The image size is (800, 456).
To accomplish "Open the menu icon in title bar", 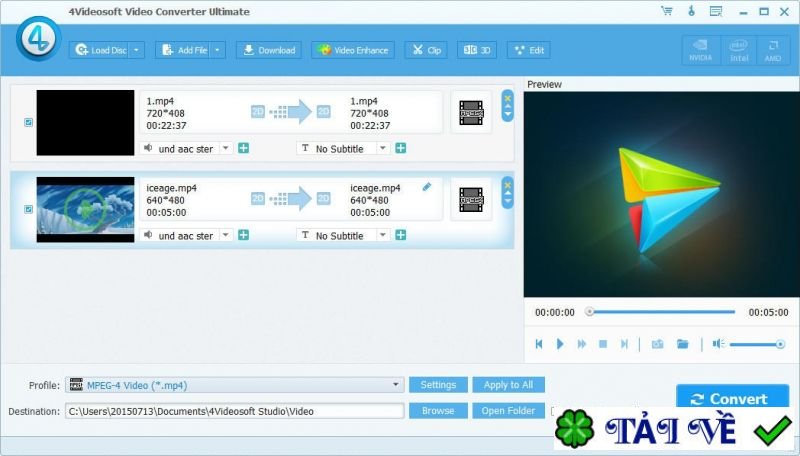I will pyautogui.click(x=716, y=11).
